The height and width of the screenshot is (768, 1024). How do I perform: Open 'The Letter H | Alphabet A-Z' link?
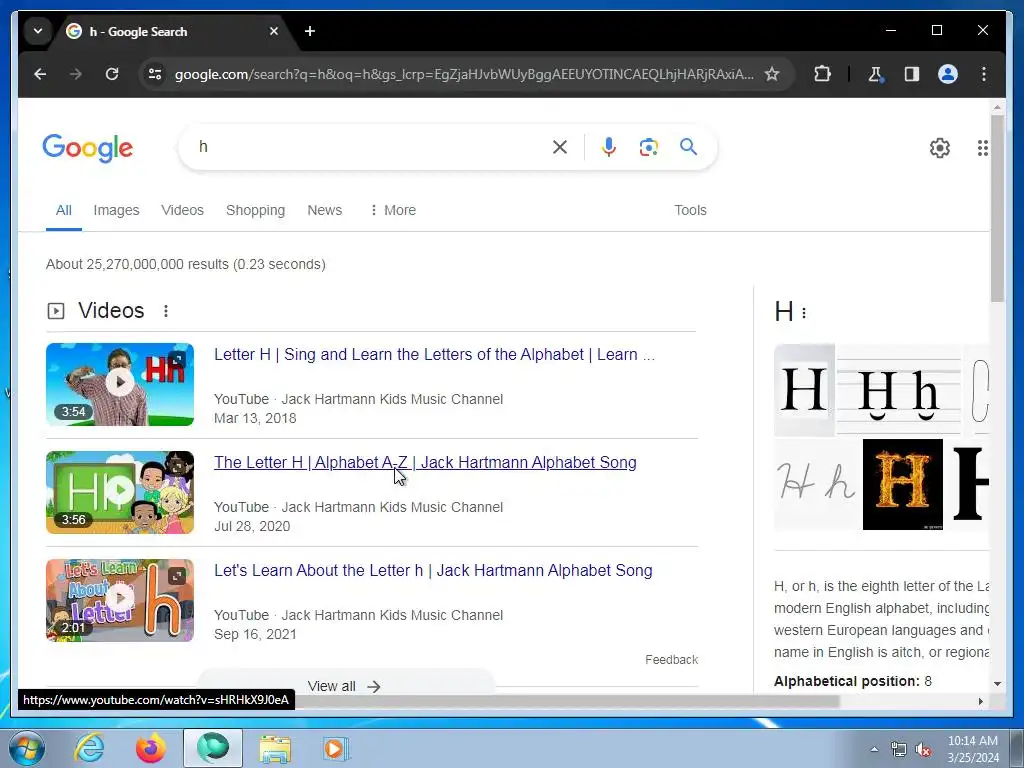tap(425, 462)
